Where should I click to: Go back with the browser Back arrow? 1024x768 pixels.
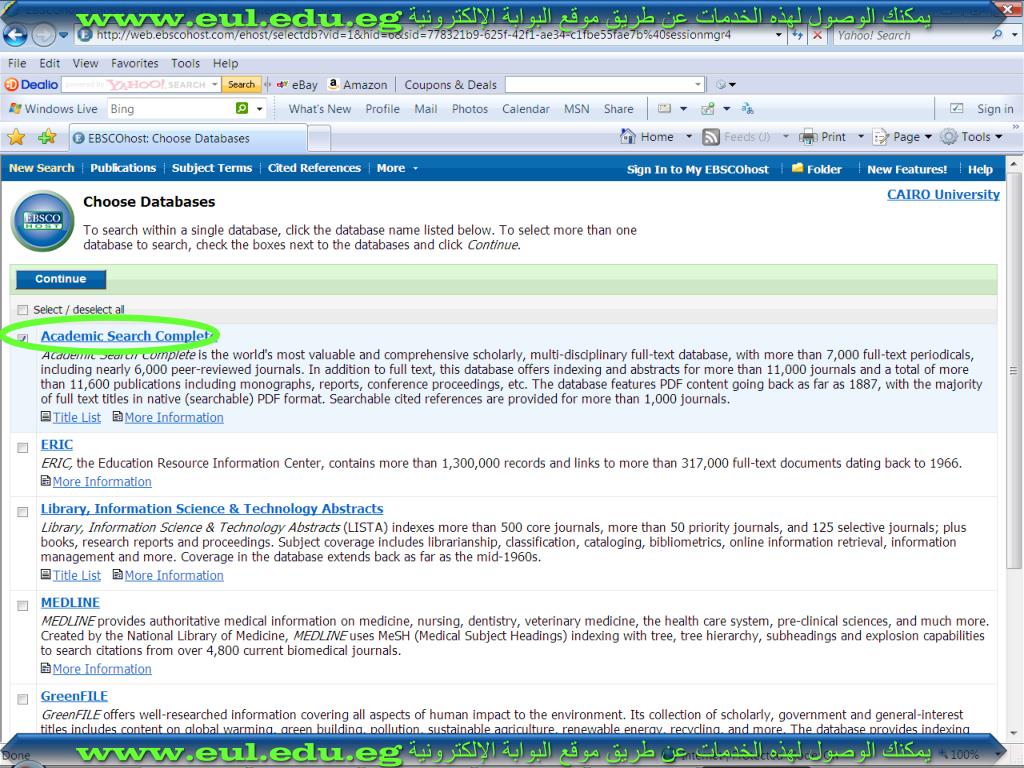[15, 35]
